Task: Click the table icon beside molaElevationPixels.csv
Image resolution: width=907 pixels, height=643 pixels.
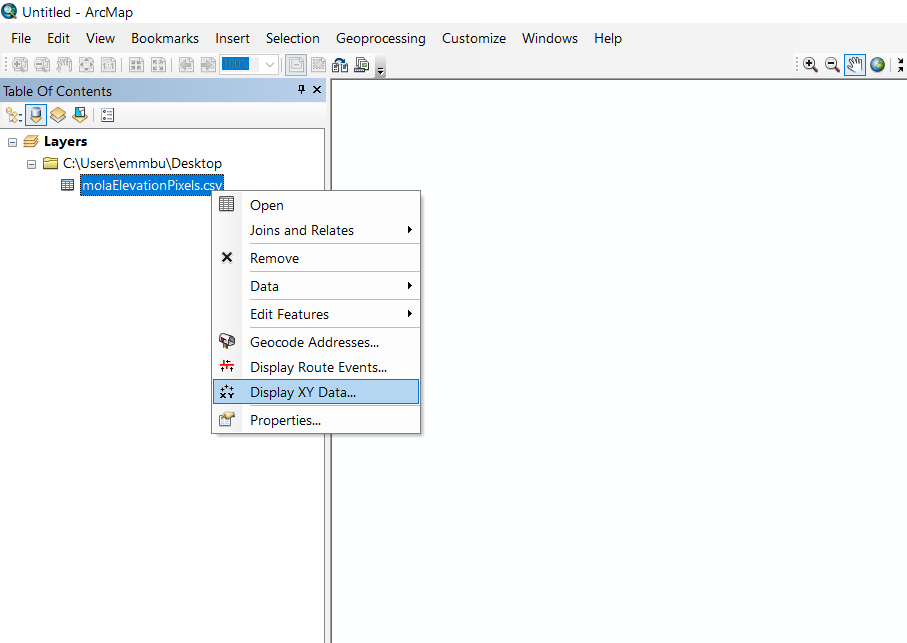Action: [x=68, y=186]
